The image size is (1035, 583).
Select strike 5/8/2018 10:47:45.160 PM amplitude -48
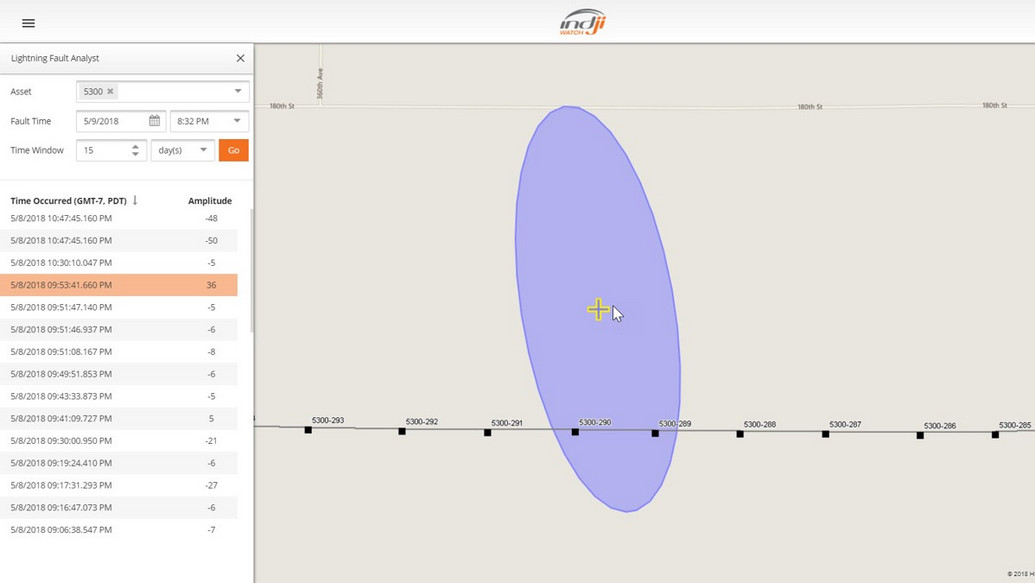tap(119, 219)
